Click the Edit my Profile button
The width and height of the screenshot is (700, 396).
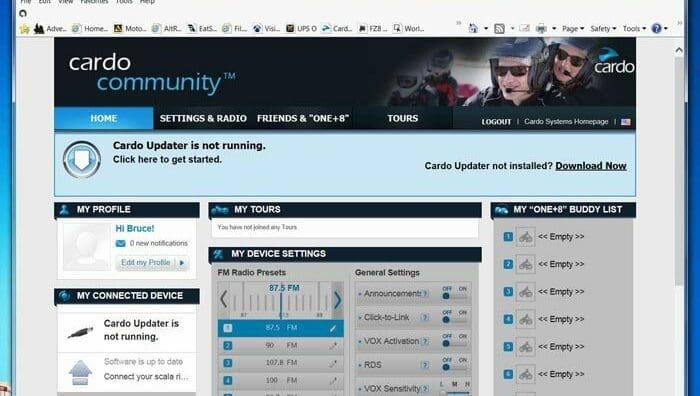tap(152, 263)
